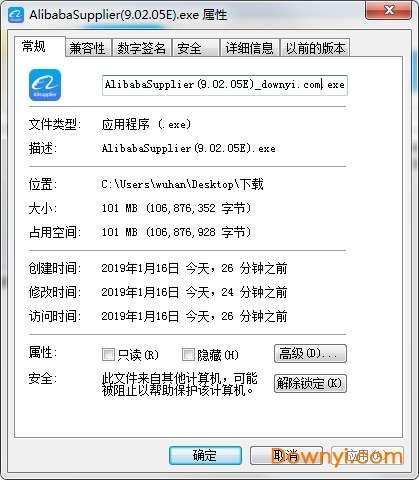Open the 详细信息 tab

[x=249, y=48]
